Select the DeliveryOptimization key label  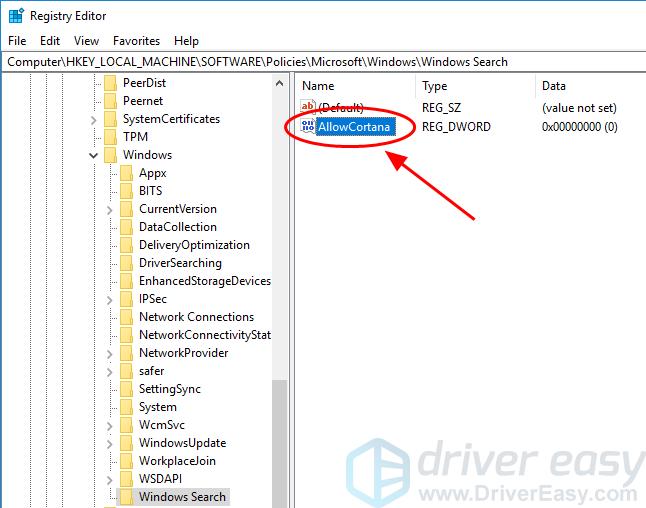tap(194, 245)
